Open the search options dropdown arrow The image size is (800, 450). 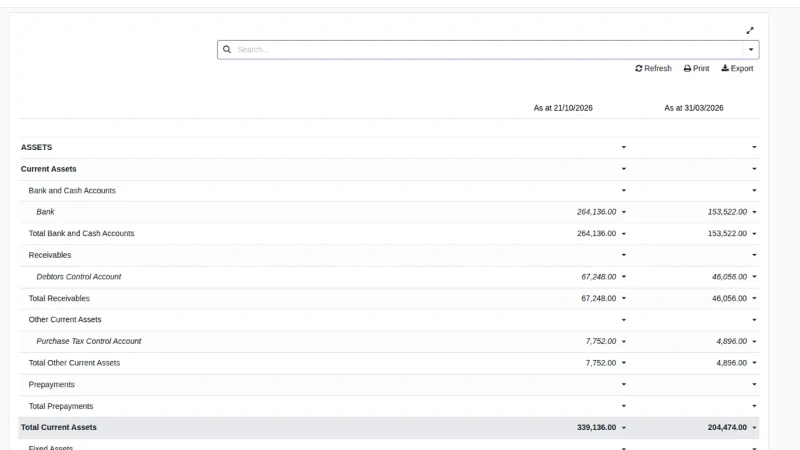(x=751, y=49)
